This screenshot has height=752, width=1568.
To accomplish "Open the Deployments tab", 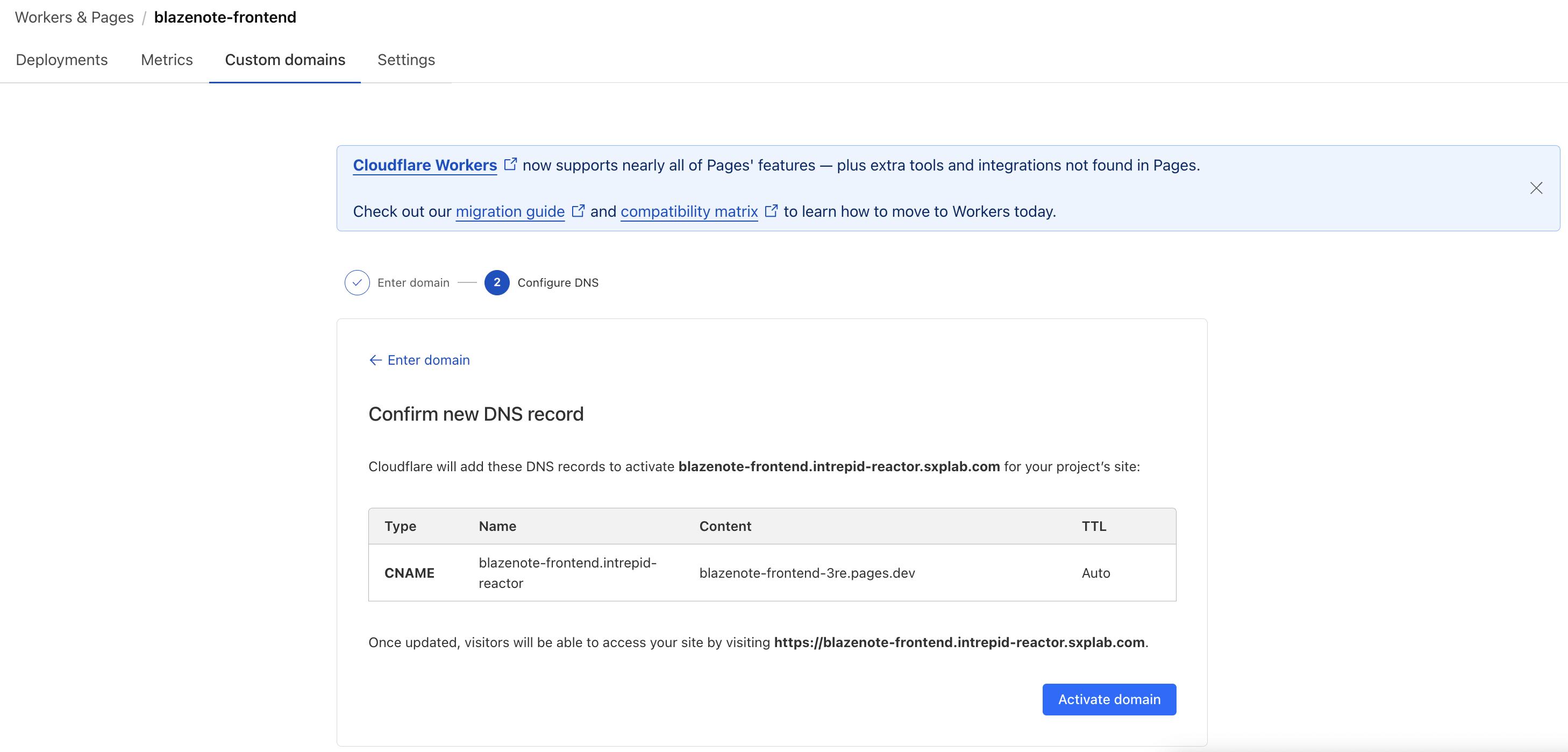I will (61, 60).
